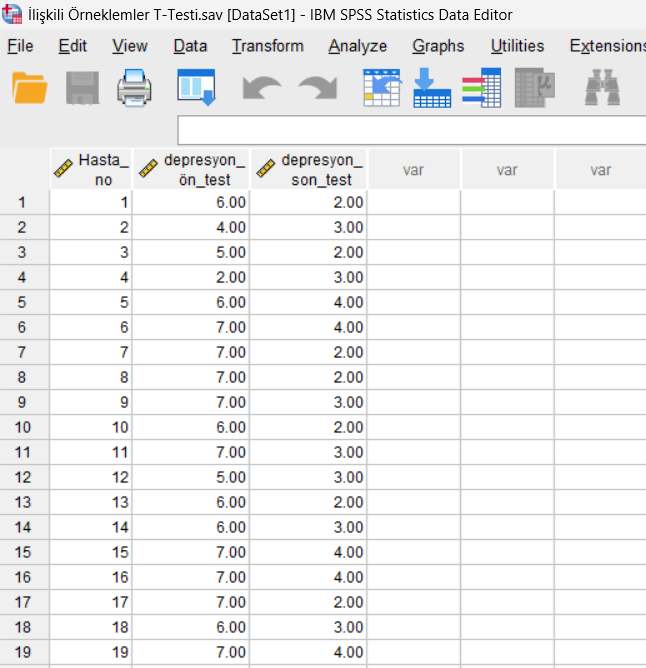Image resolution: width=646 pixels, height=668 pixels.
Task: Open the Analyze menu
Action: 357,46
